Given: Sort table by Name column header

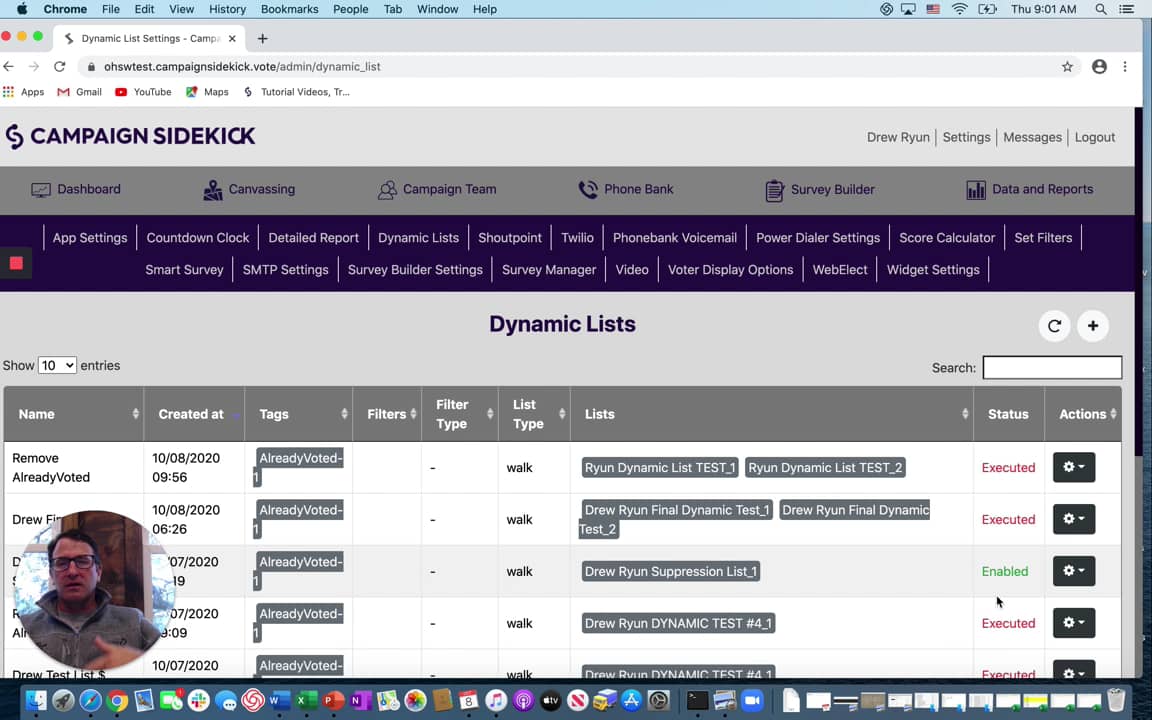Looking at the screenshot, I should coord(37,414).
